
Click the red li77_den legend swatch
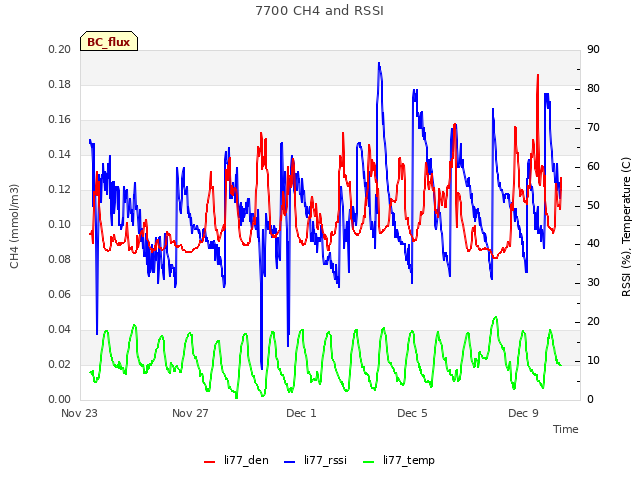(x=209, y=462)
